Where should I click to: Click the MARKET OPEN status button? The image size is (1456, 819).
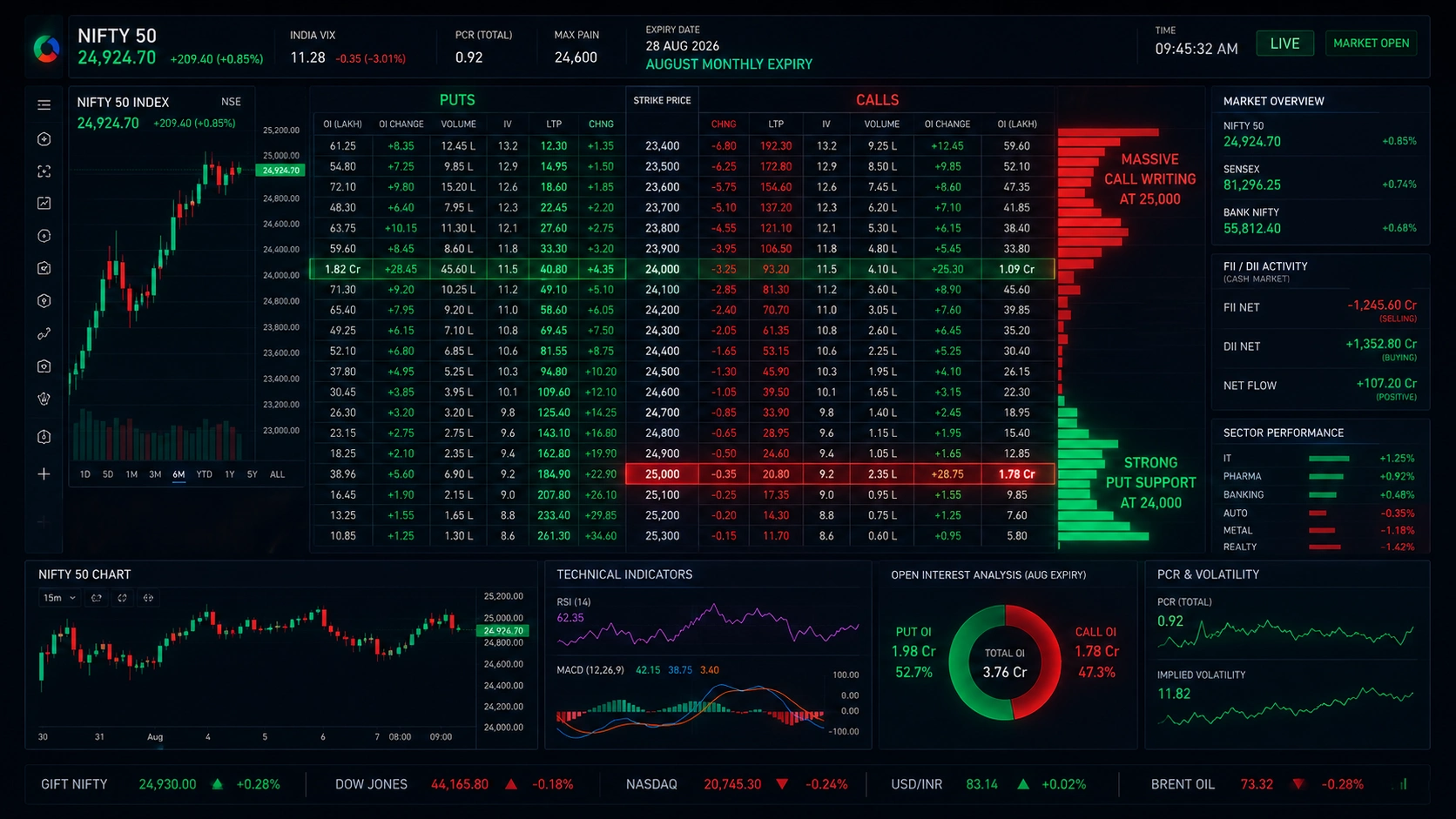click(1371, 44)
